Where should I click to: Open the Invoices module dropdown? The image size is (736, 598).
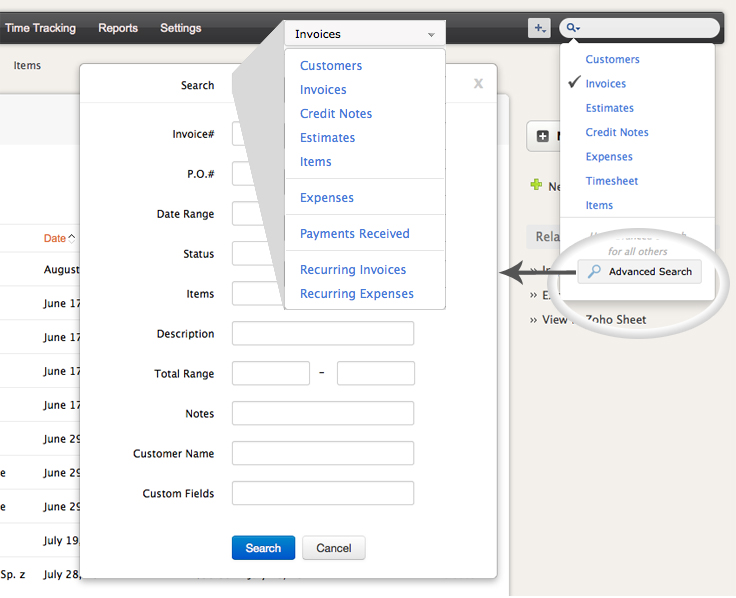365,34
